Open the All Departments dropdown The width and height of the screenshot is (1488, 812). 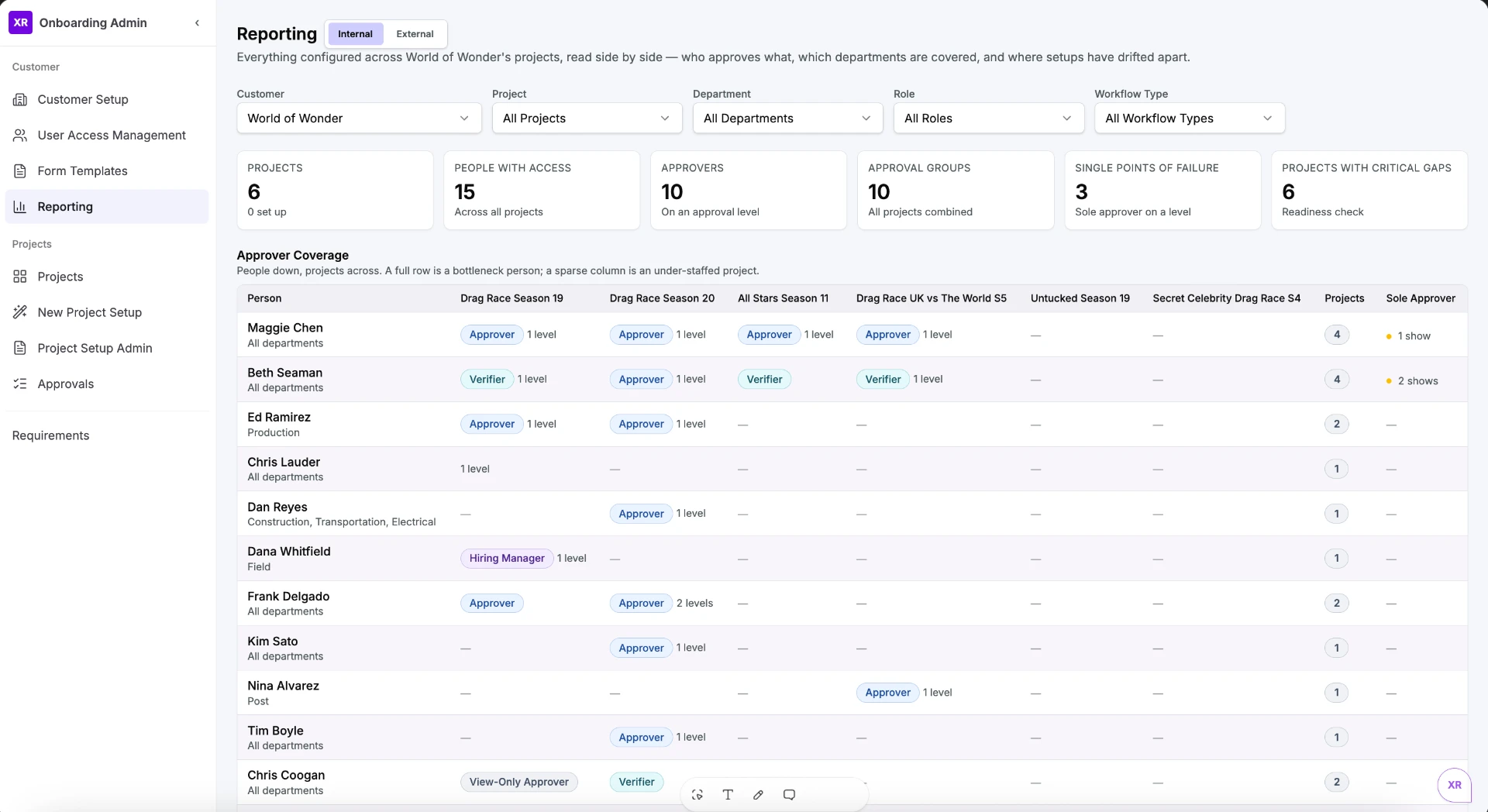point(787,118)
